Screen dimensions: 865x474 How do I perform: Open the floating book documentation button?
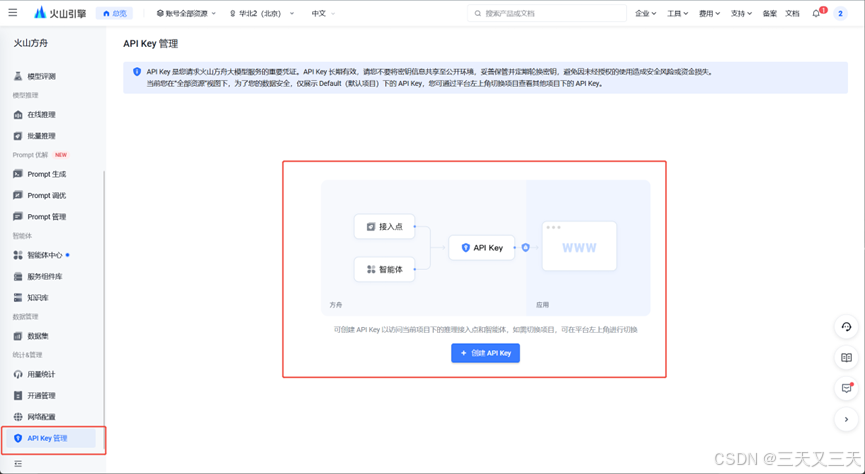pyautogui.click(x=846, y=358)
